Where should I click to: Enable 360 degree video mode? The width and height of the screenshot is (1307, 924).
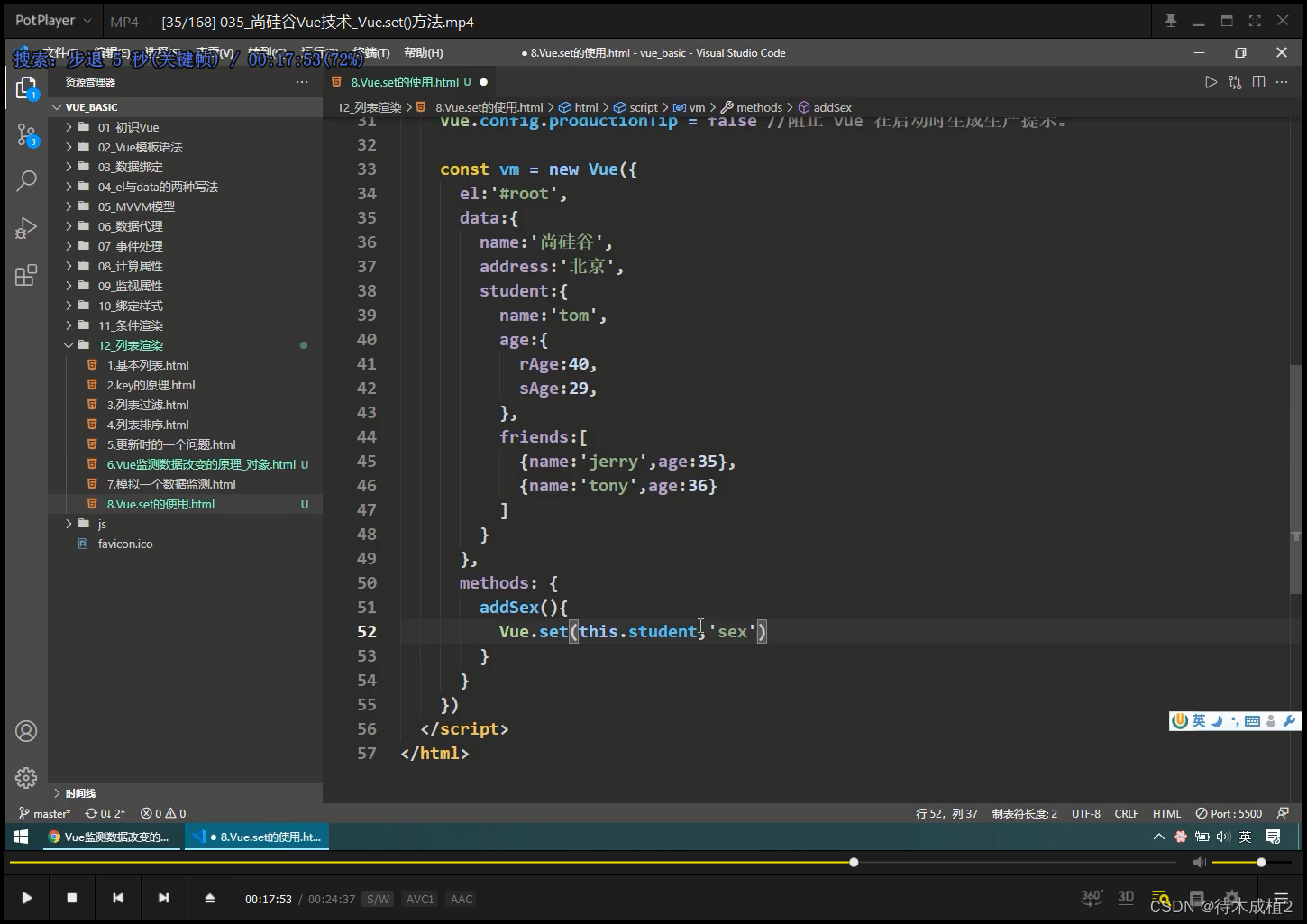pos(1092,897)
